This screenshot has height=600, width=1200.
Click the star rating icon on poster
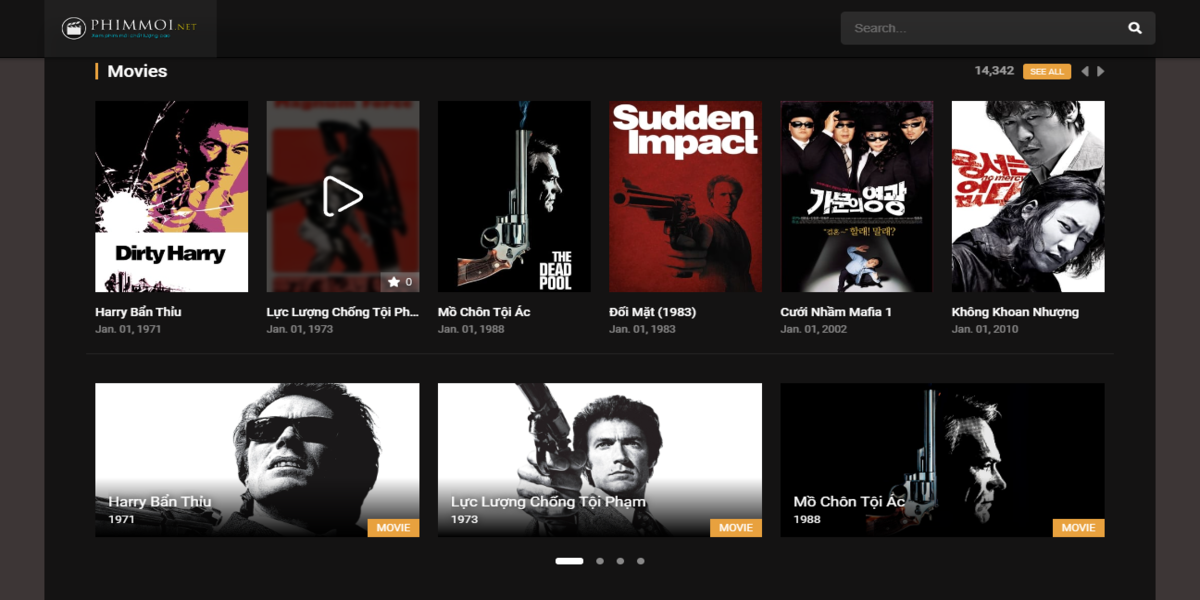pyautogui.click(x=394, y=282)
